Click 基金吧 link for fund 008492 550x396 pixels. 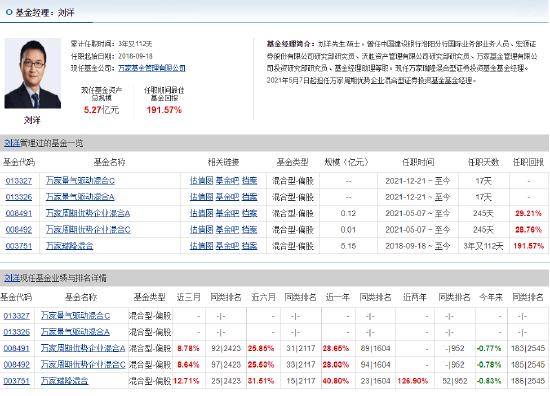click(227, 230)
